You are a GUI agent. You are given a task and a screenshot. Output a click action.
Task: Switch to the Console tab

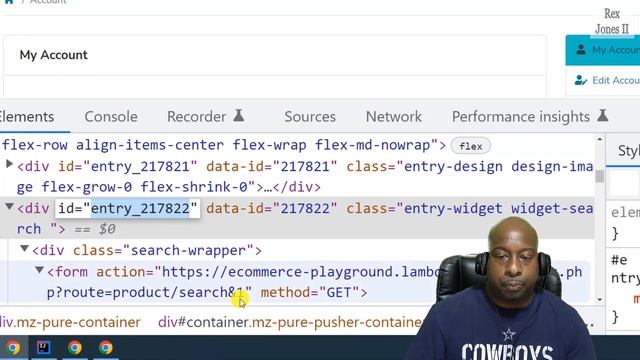pos(111,117)
